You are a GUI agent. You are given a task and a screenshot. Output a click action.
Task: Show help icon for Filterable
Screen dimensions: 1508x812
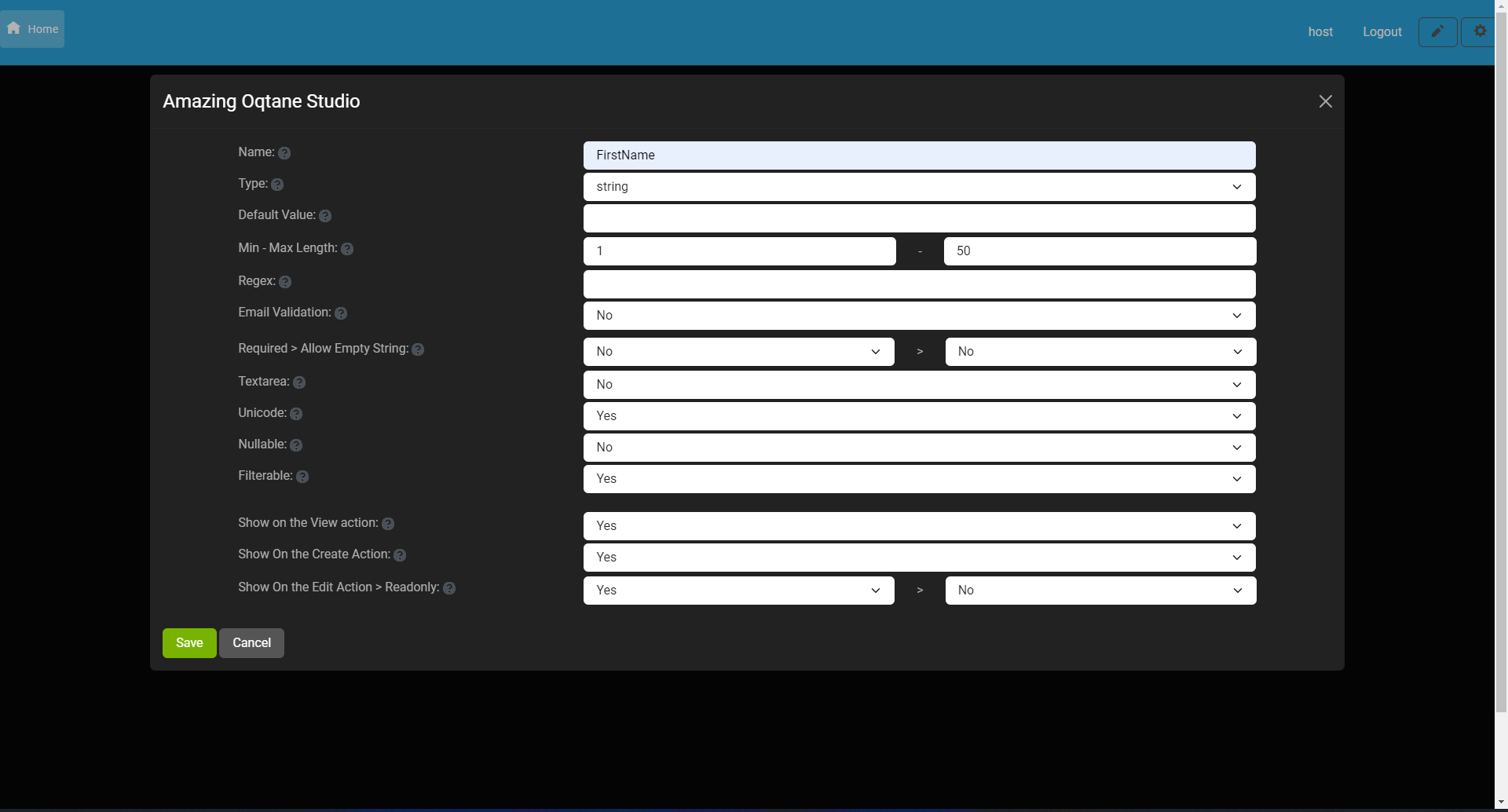(302, 477)
